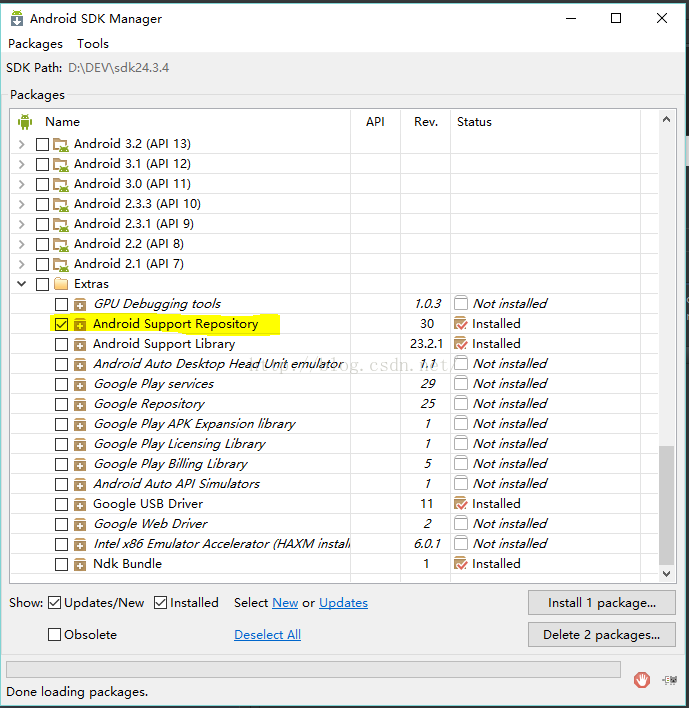Click Delete 2 packages button

pos(602,634)
